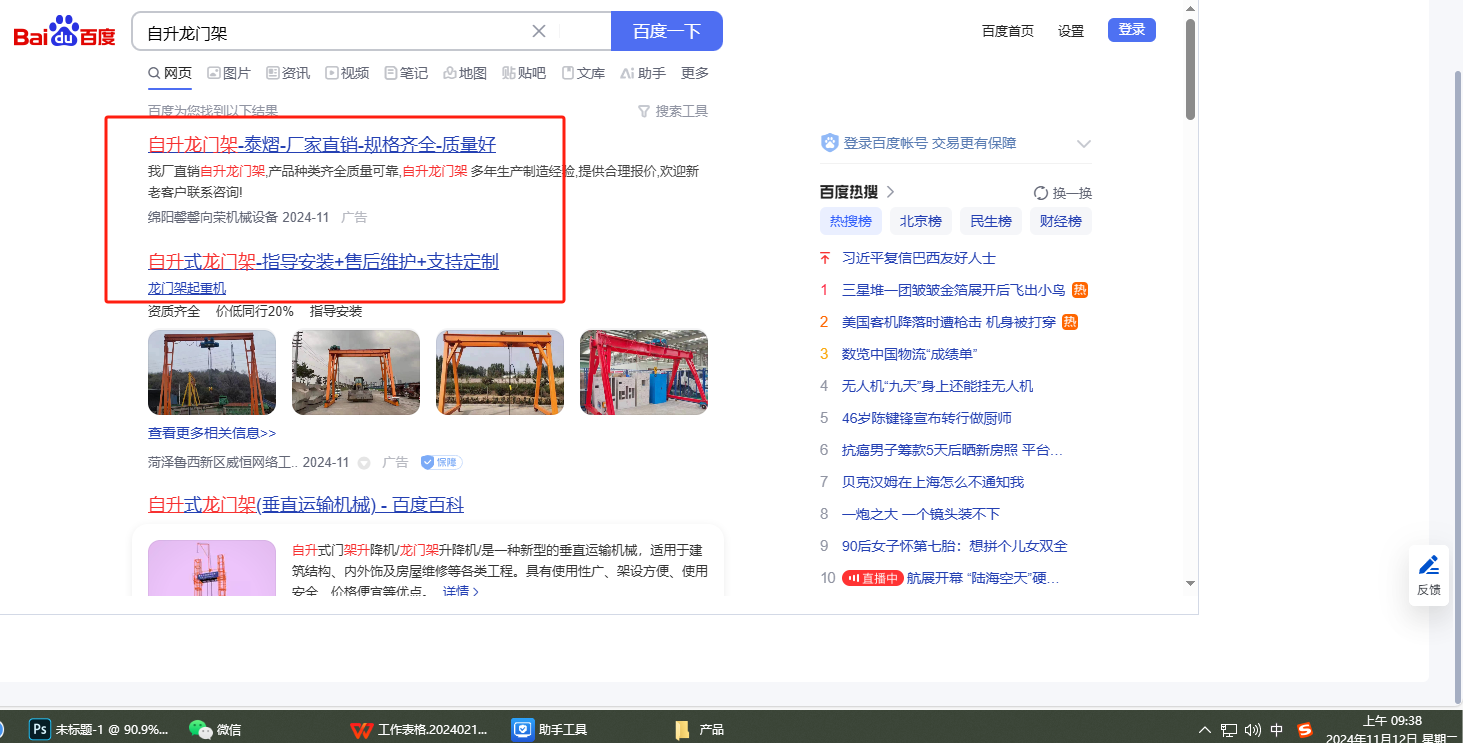Image resolution: width=1463 pixels, height=743 pixels.
Task: Click the 保障 badge icon
Action: (x=441, y=462)
